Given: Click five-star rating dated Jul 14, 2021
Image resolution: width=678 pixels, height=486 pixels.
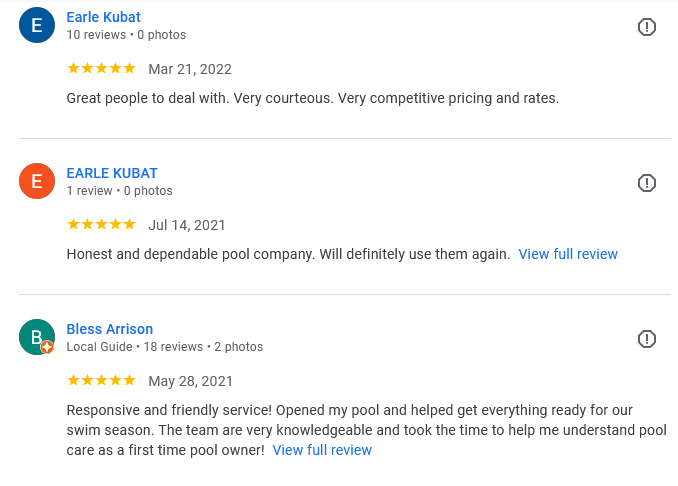Looking at the screenshot, I should click(x=101, y=225).
